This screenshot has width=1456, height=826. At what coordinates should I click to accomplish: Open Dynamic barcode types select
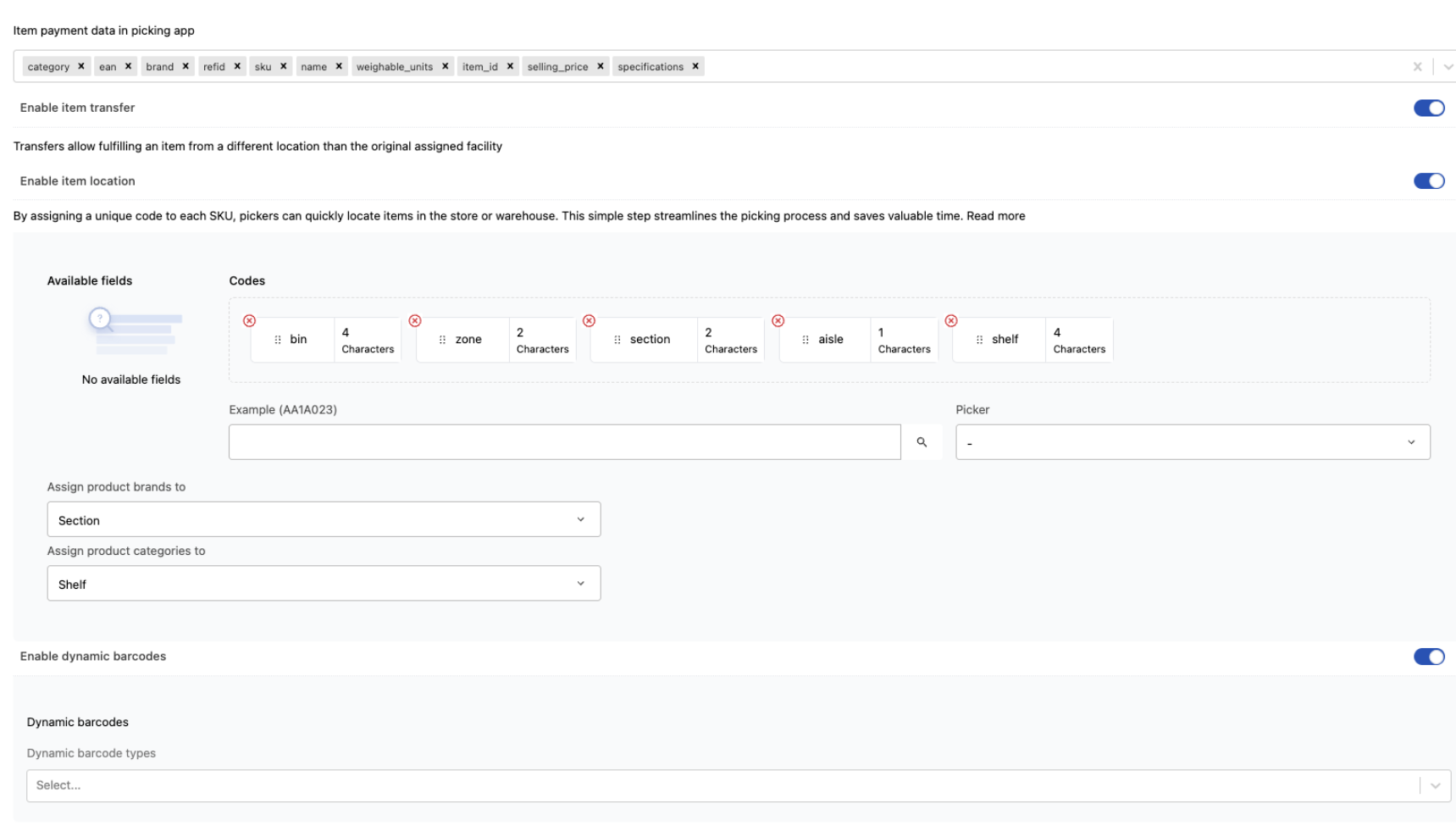pos(737,786)
